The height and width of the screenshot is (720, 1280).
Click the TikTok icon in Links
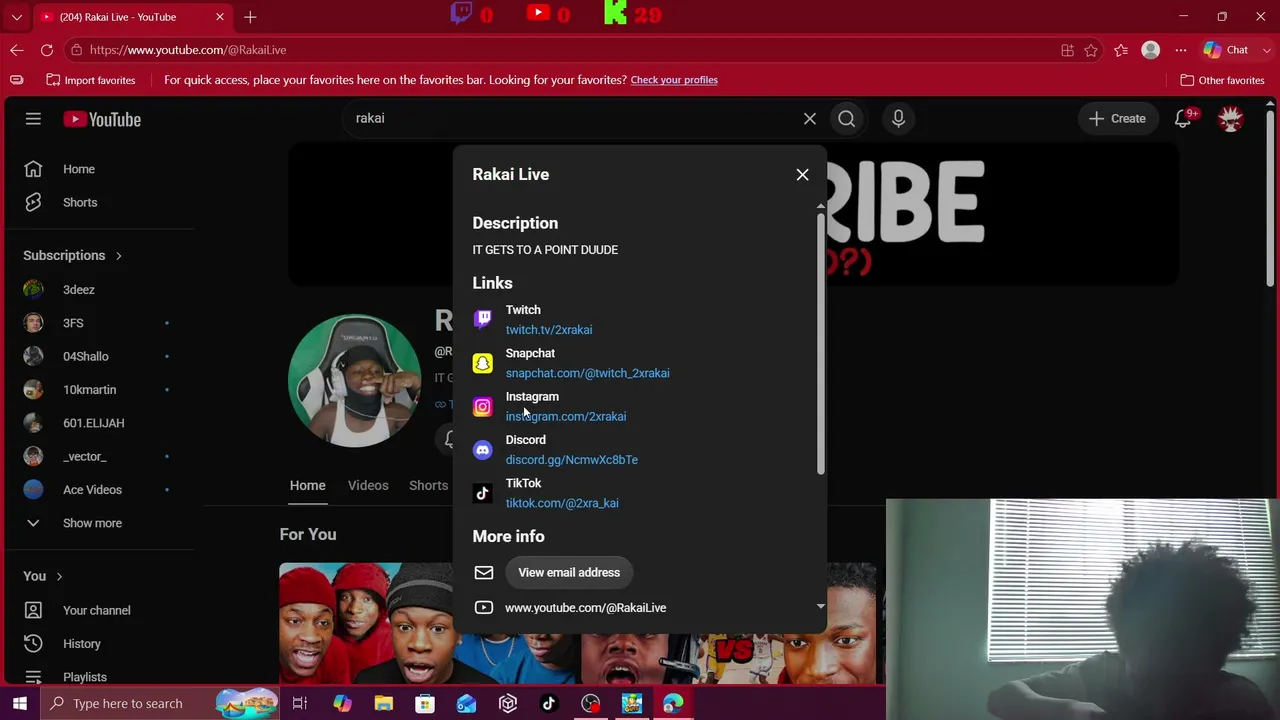pyautogui.click(x=483, y=493)
